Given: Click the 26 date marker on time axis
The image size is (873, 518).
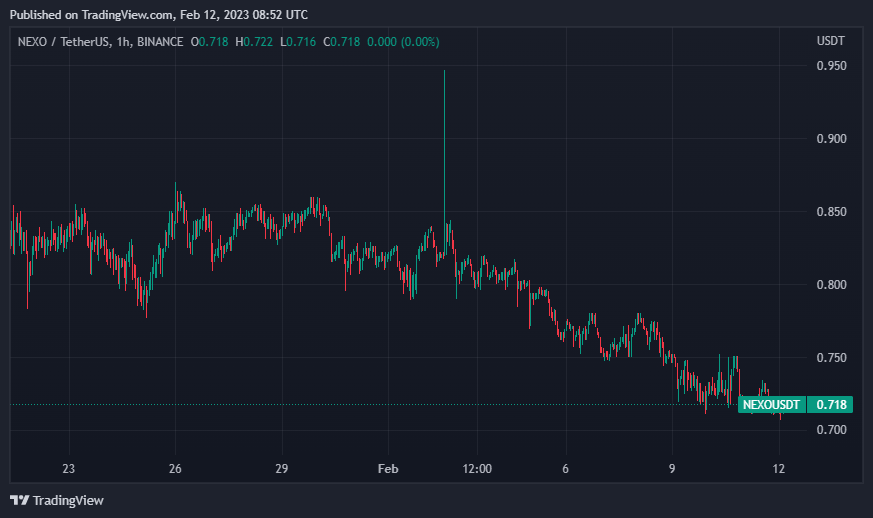Looking at the screenshot, I should (175, 469).
